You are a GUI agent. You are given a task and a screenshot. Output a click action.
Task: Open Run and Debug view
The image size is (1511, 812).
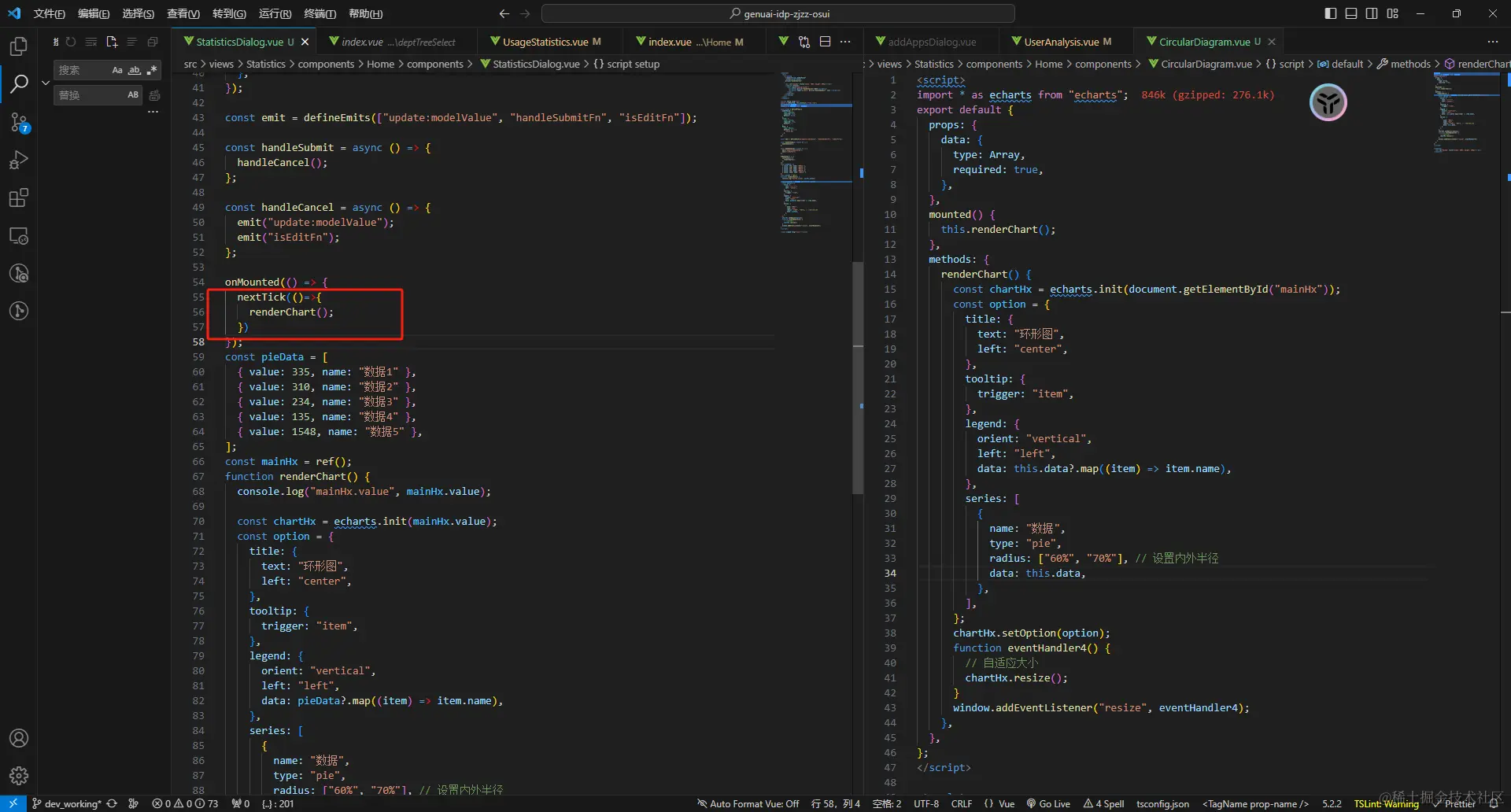(x=19, y=160)
